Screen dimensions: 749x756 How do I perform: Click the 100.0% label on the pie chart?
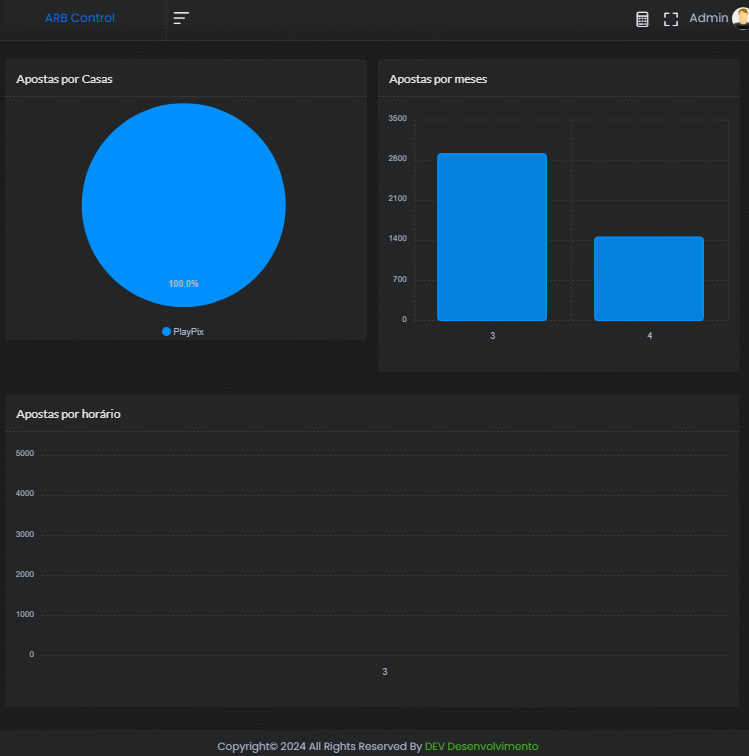pos(184,284)
